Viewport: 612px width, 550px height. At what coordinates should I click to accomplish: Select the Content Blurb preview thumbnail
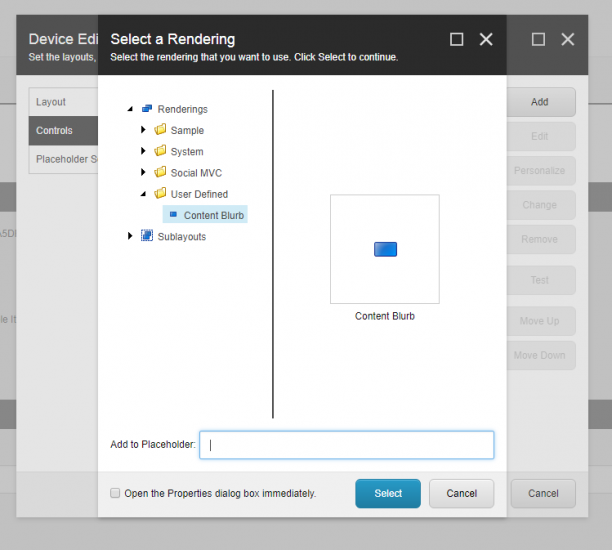coord(385,249)
